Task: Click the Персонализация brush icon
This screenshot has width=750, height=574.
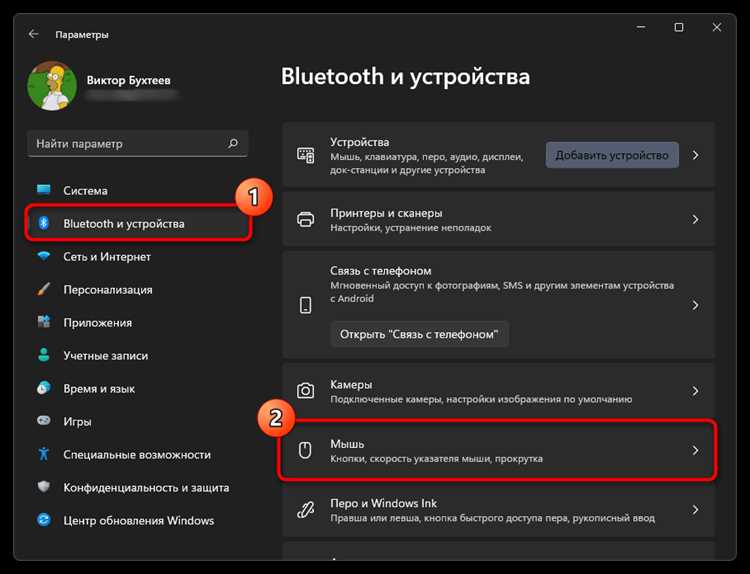Action: (44, 289)
